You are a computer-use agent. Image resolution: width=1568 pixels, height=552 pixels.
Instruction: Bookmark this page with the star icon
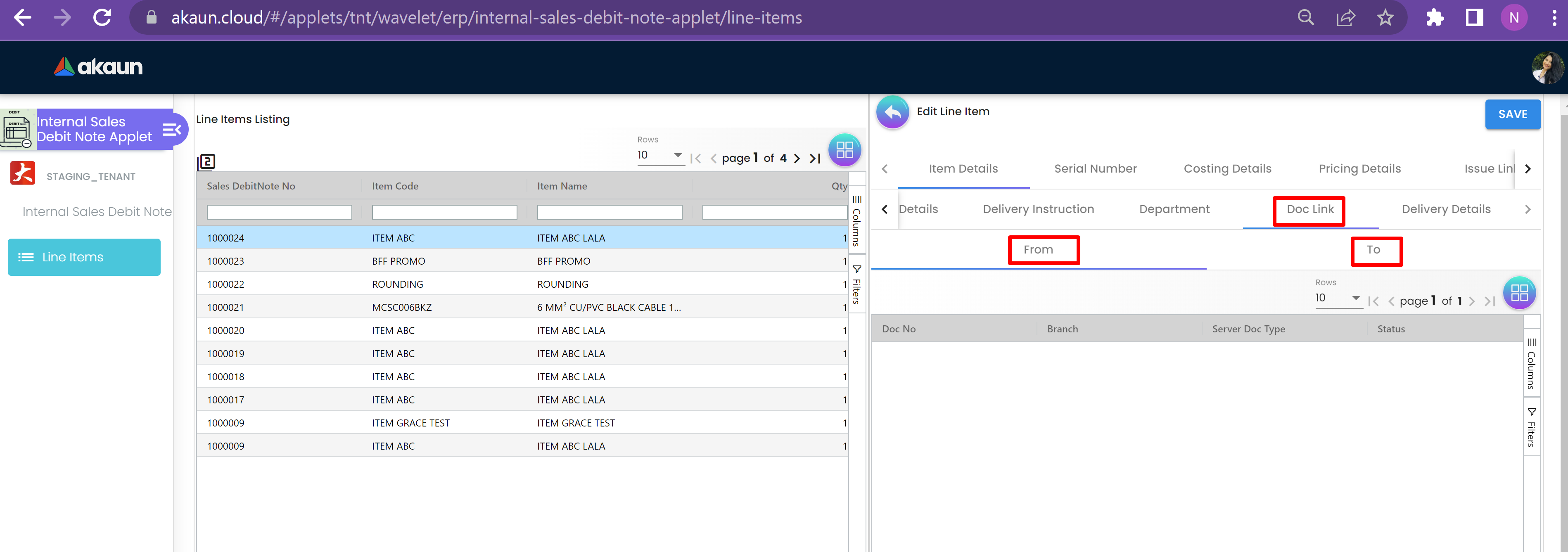click(1385, 18)
